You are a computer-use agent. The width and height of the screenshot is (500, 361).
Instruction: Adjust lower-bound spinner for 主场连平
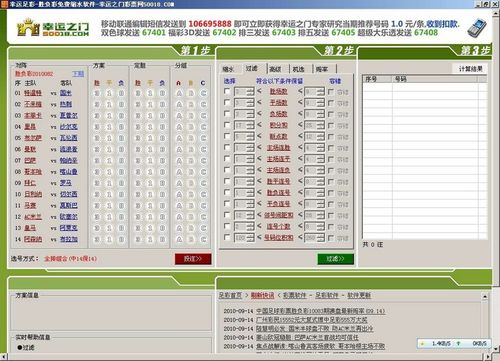250,159
